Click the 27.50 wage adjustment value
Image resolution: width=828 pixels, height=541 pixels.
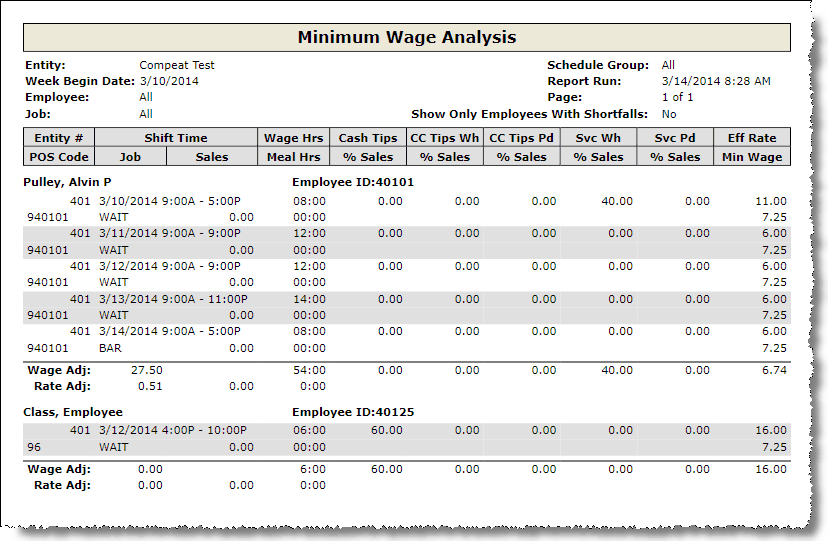pyautogui.click(x=147, y=370)
